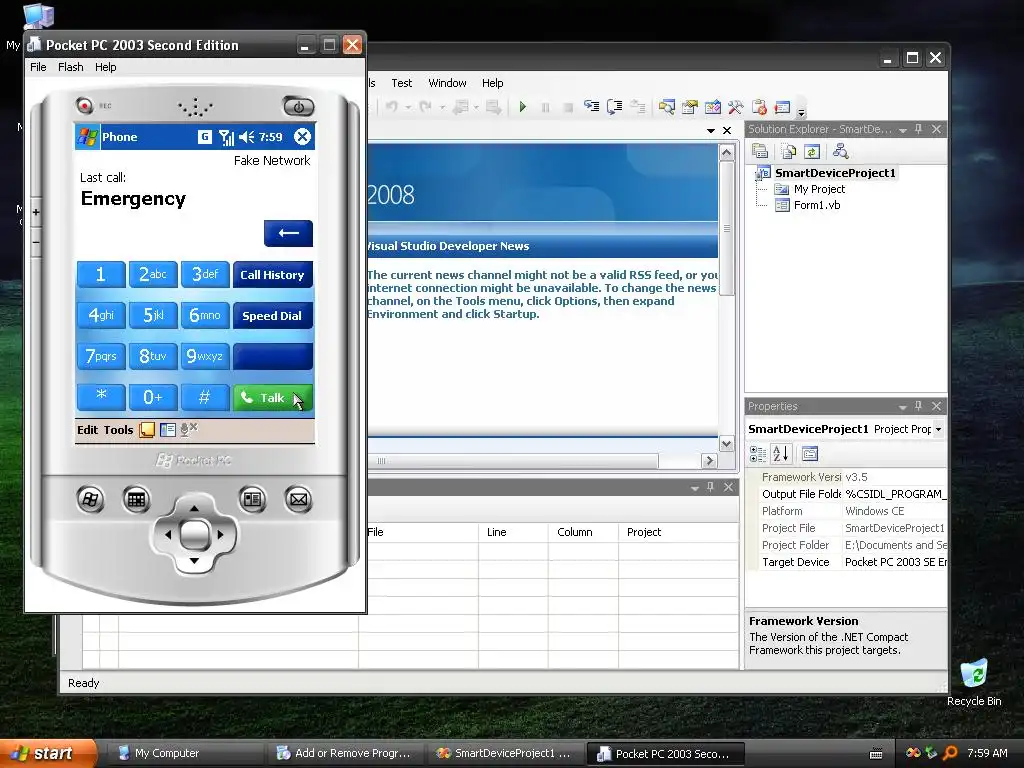
Task: Dial digit 5 jkl on keypad
Action: click(153, 315)
